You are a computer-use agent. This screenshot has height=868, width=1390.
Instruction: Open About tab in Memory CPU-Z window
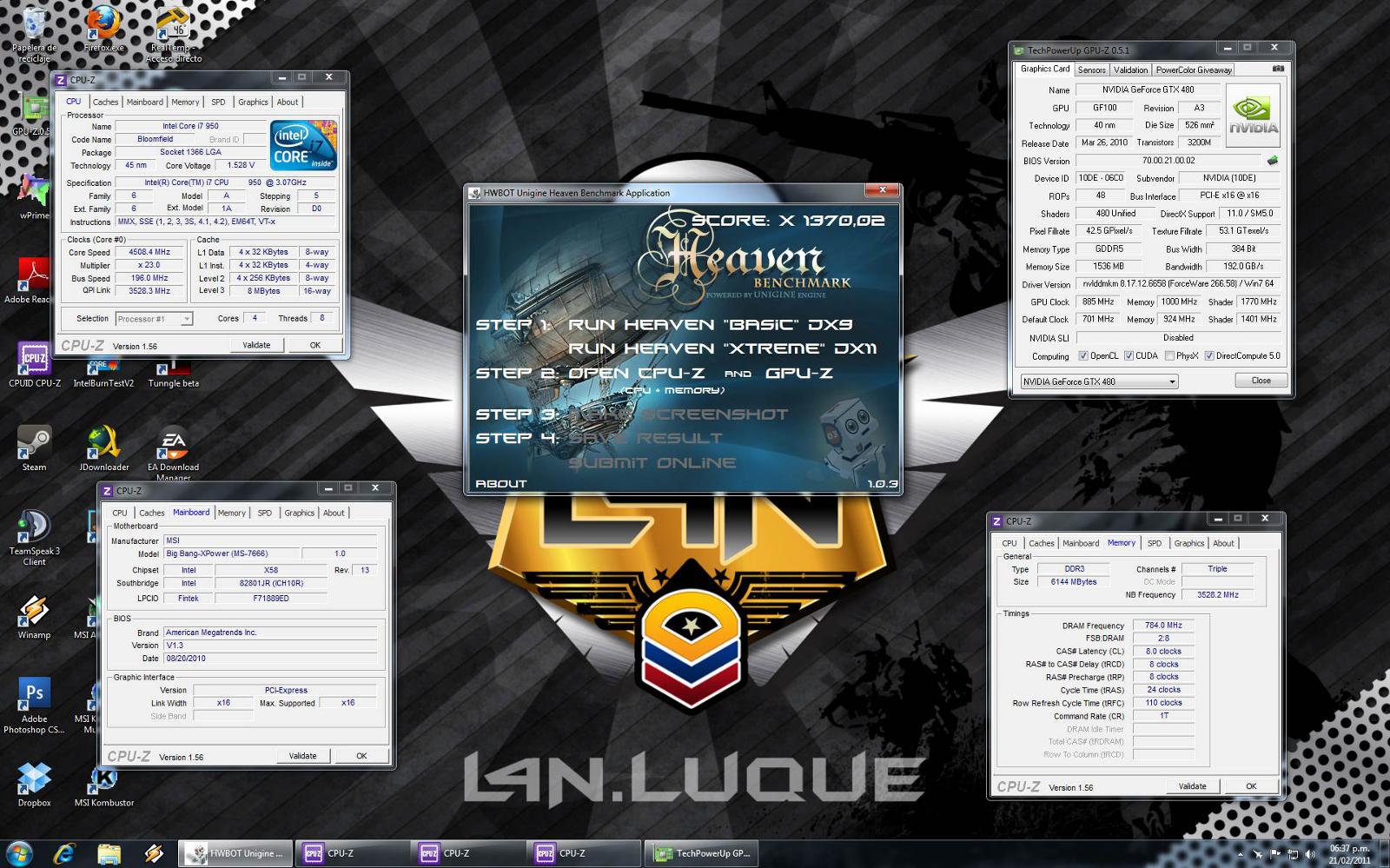(x=1223, y=544)
